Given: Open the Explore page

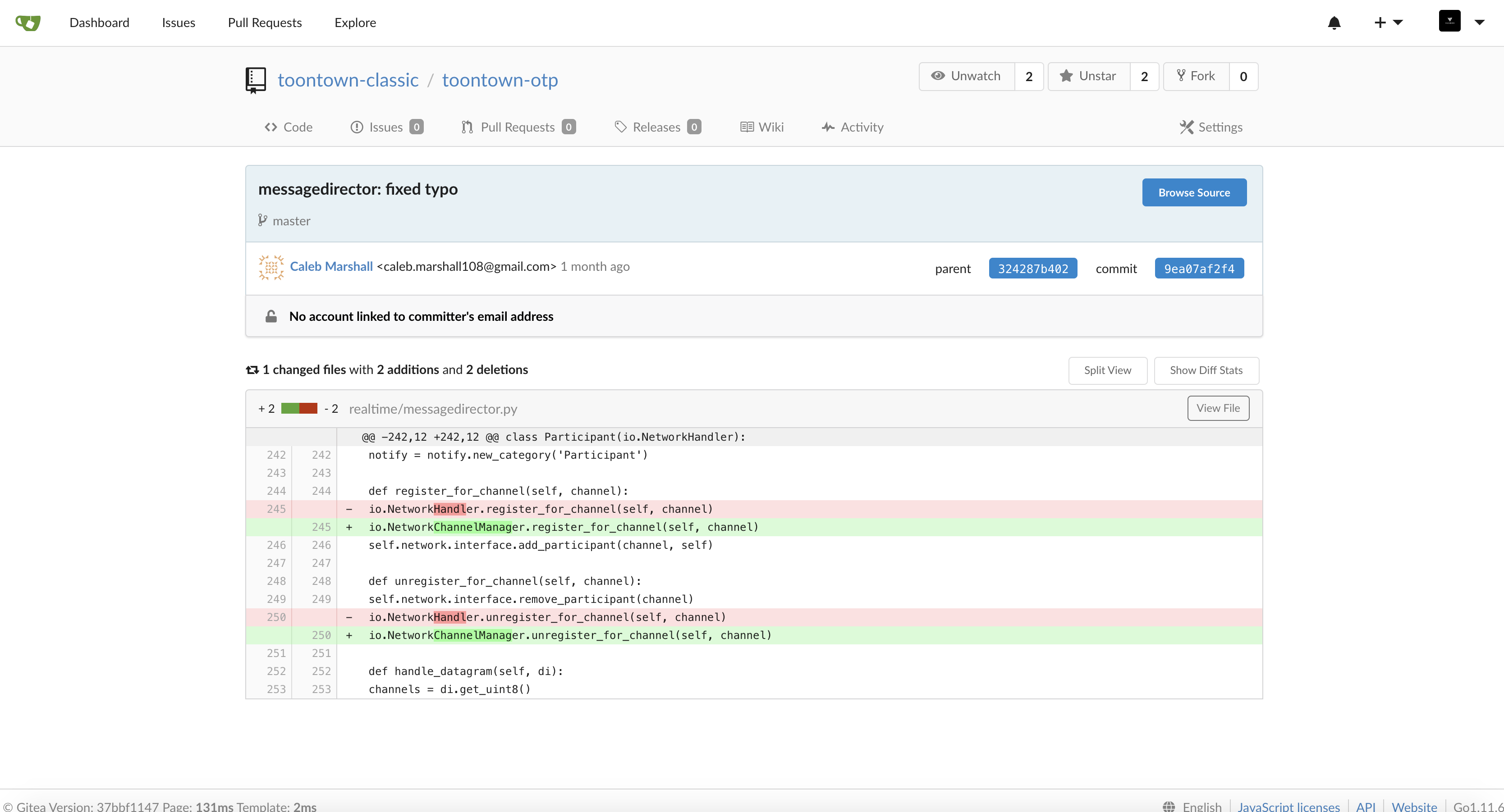Looking at the screenshot, I should (355, 23).
